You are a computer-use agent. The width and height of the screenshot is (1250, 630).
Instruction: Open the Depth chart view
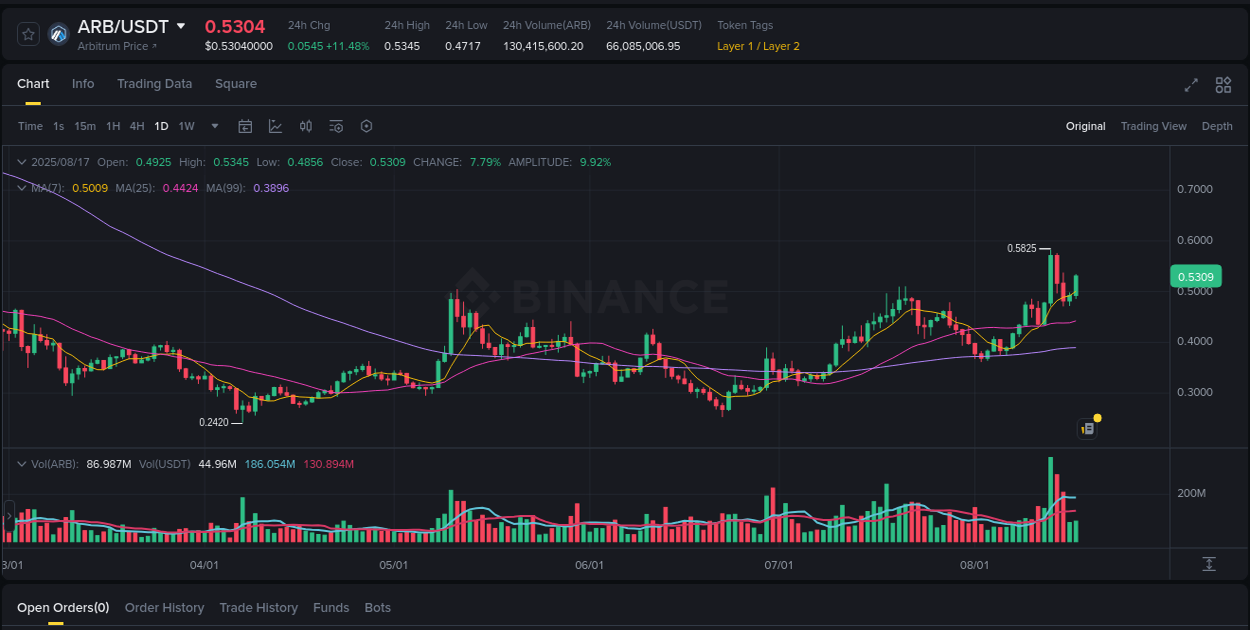click(1217, 126)
